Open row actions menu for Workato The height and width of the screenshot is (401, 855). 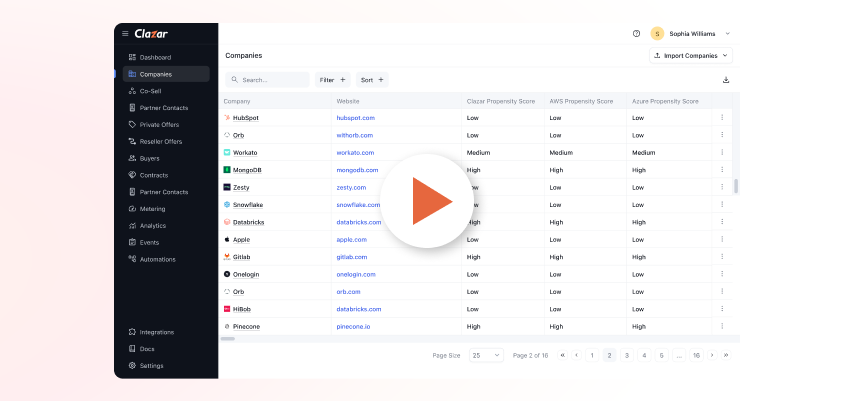pos(722,152)
